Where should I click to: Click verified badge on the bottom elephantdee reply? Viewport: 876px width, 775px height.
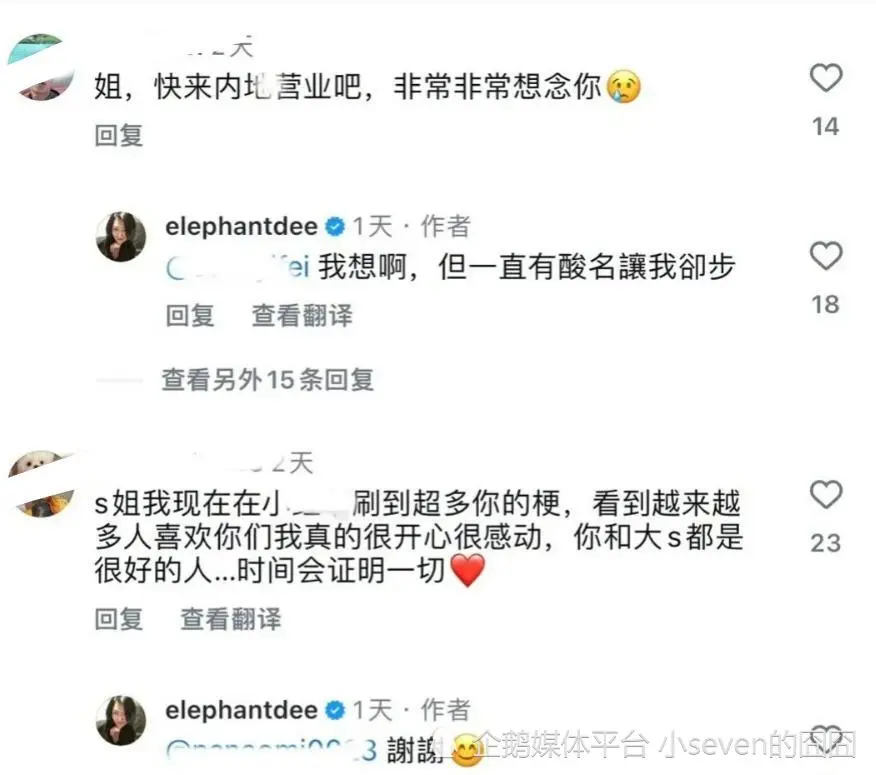click(335, 710)
